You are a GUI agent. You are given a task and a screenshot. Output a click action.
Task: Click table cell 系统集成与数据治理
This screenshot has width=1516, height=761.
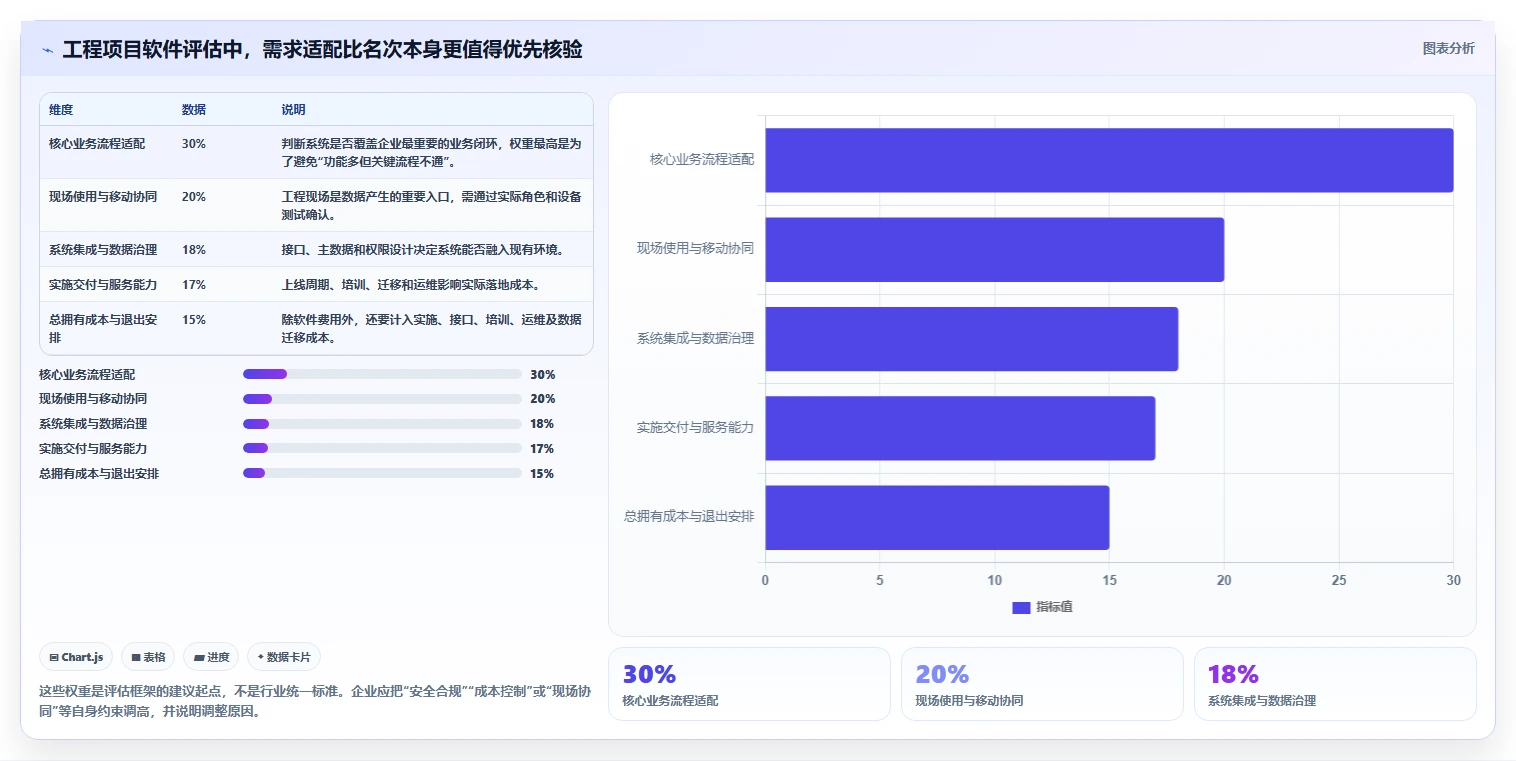(103, 250)
